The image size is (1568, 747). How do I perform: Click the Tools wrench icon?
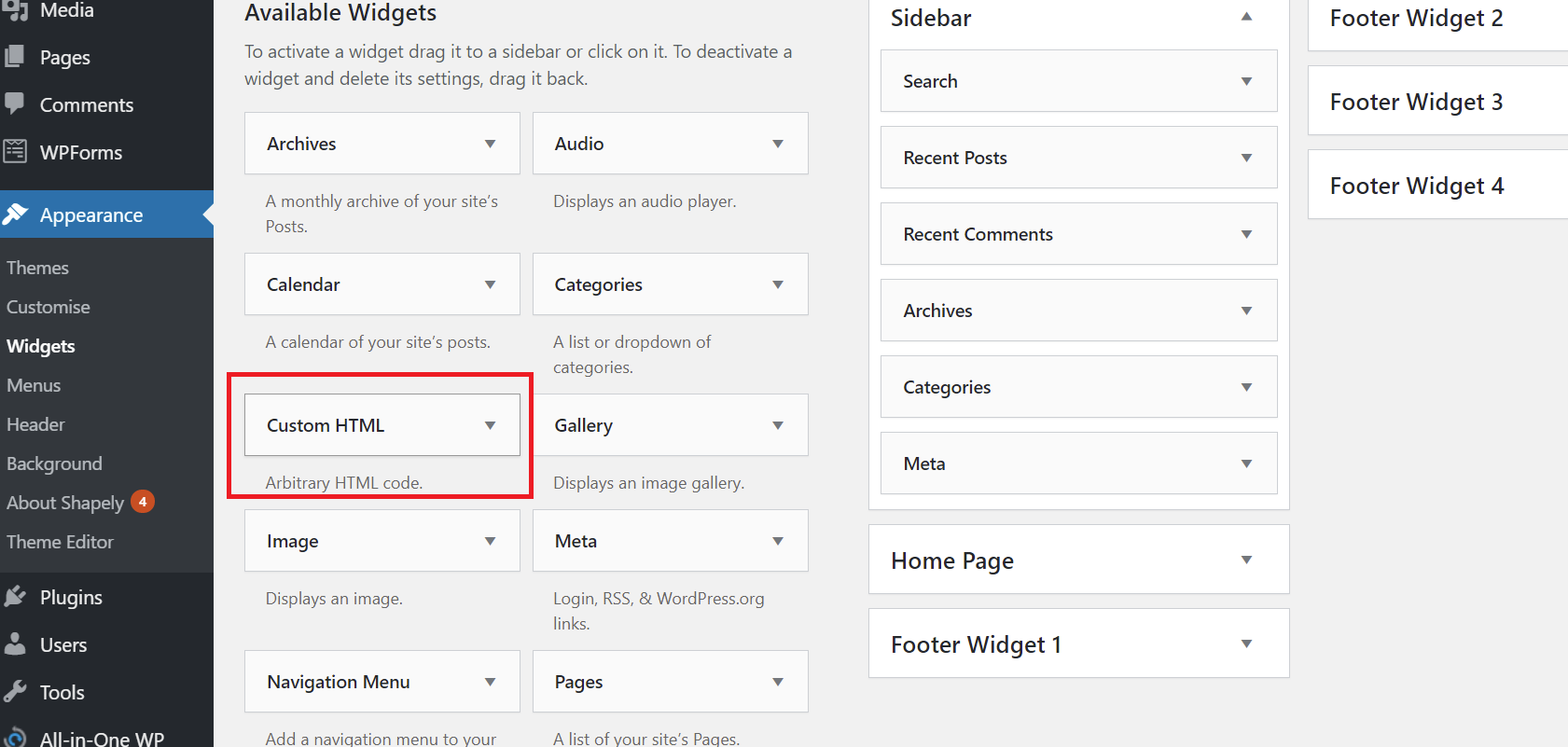(15, 692)
